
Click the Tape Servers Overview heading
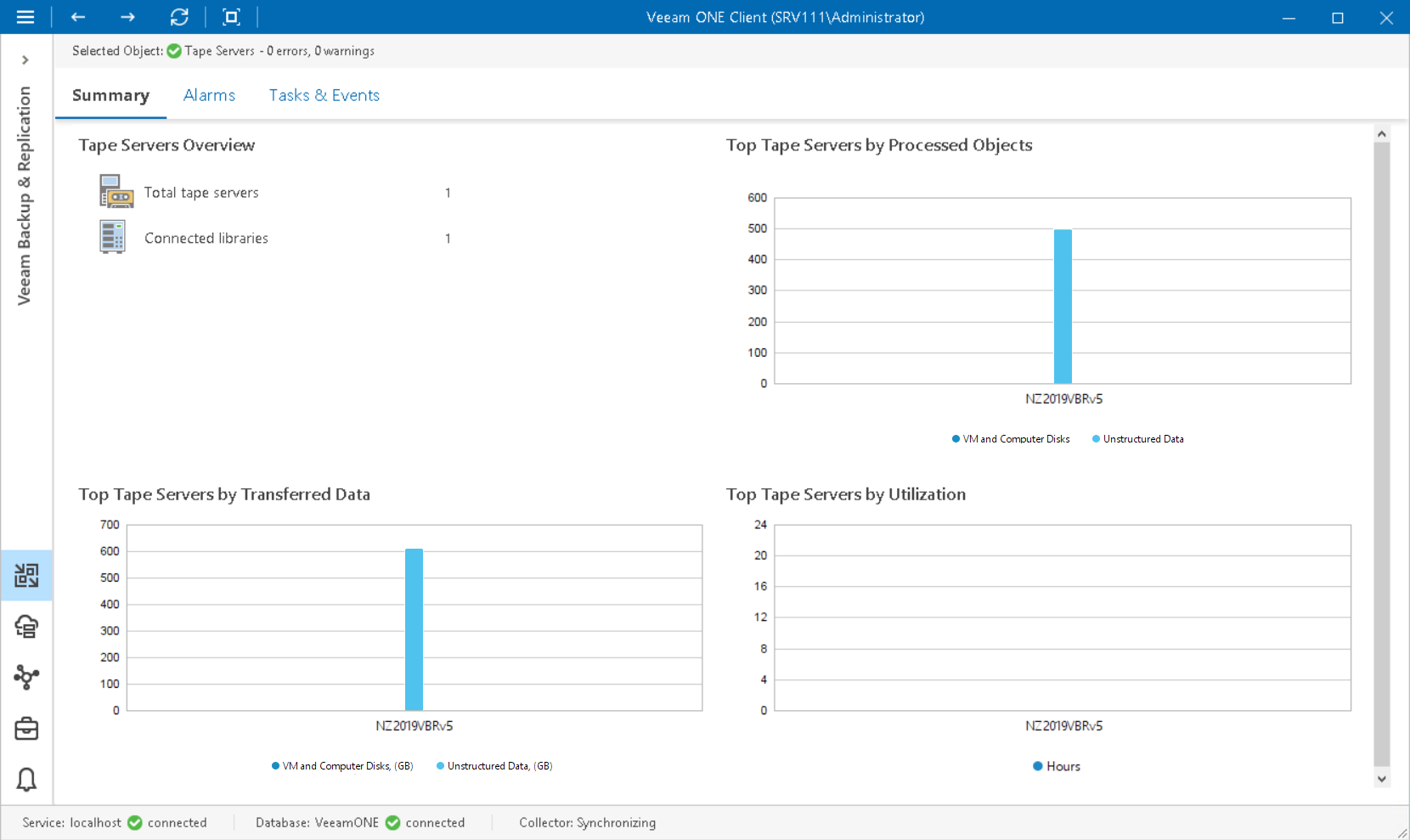tap(166, 145)
